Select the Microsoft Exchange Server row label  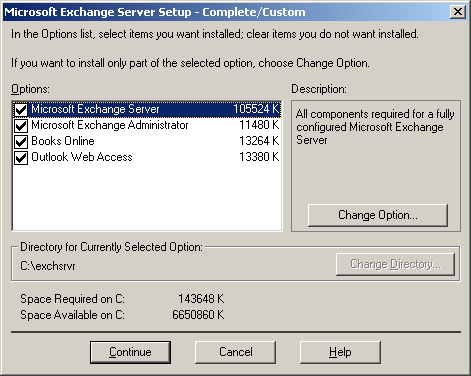tap(95, 109)
